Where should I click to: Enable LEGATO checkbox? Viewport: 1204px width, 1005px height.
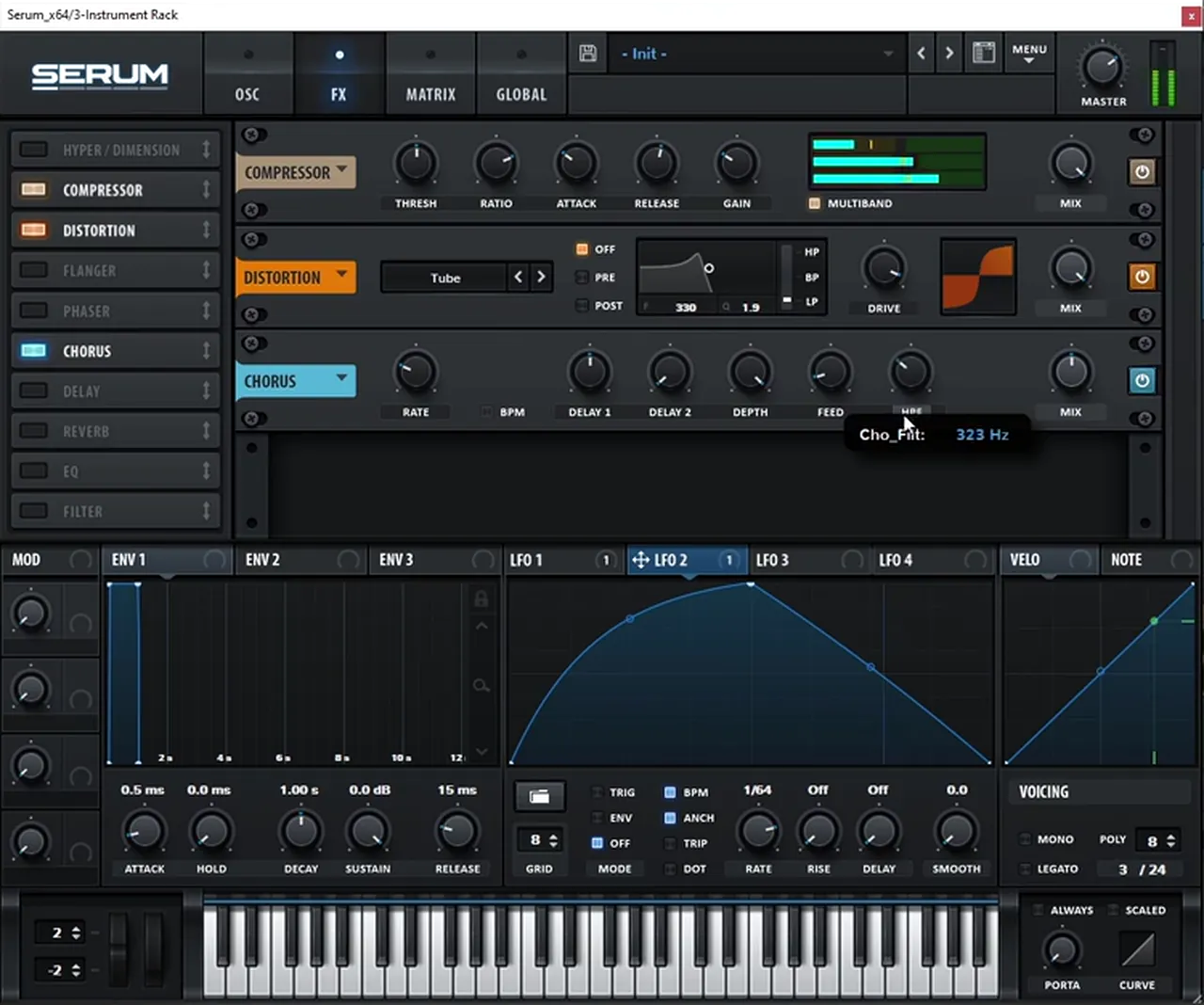tap(1025, 869)
